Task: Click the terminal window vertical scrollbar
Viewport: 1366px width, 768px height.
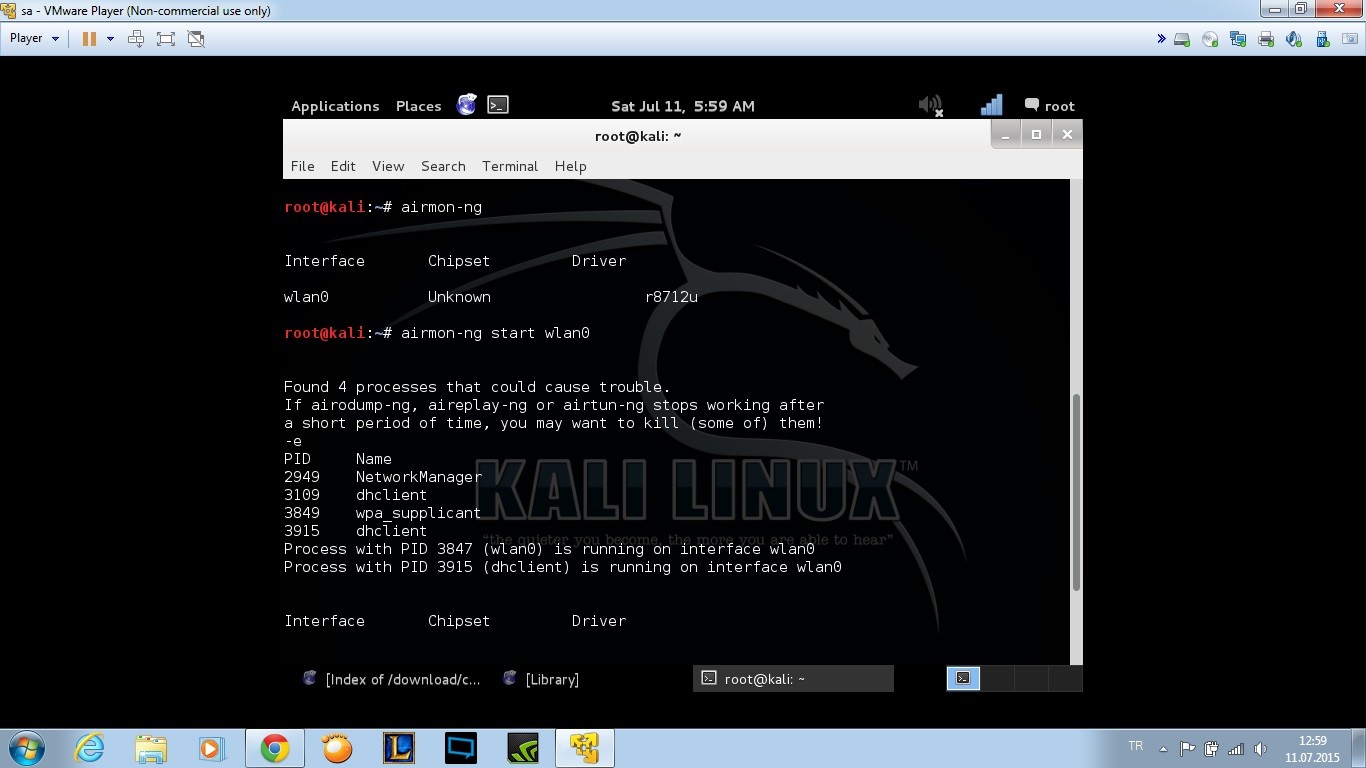Action: point(1076,491)
